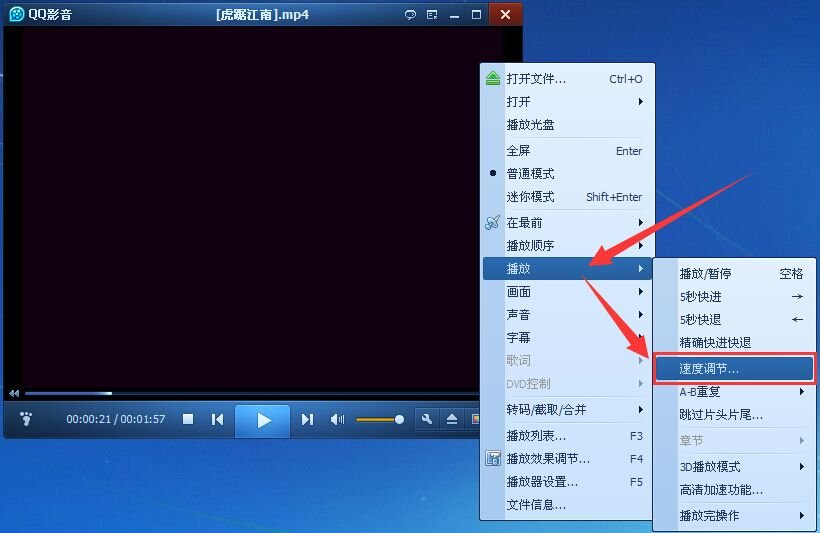Screen dimensions: 820x533
Task: Click the icon beside 播放效果调节
Action: coord(493,459)
